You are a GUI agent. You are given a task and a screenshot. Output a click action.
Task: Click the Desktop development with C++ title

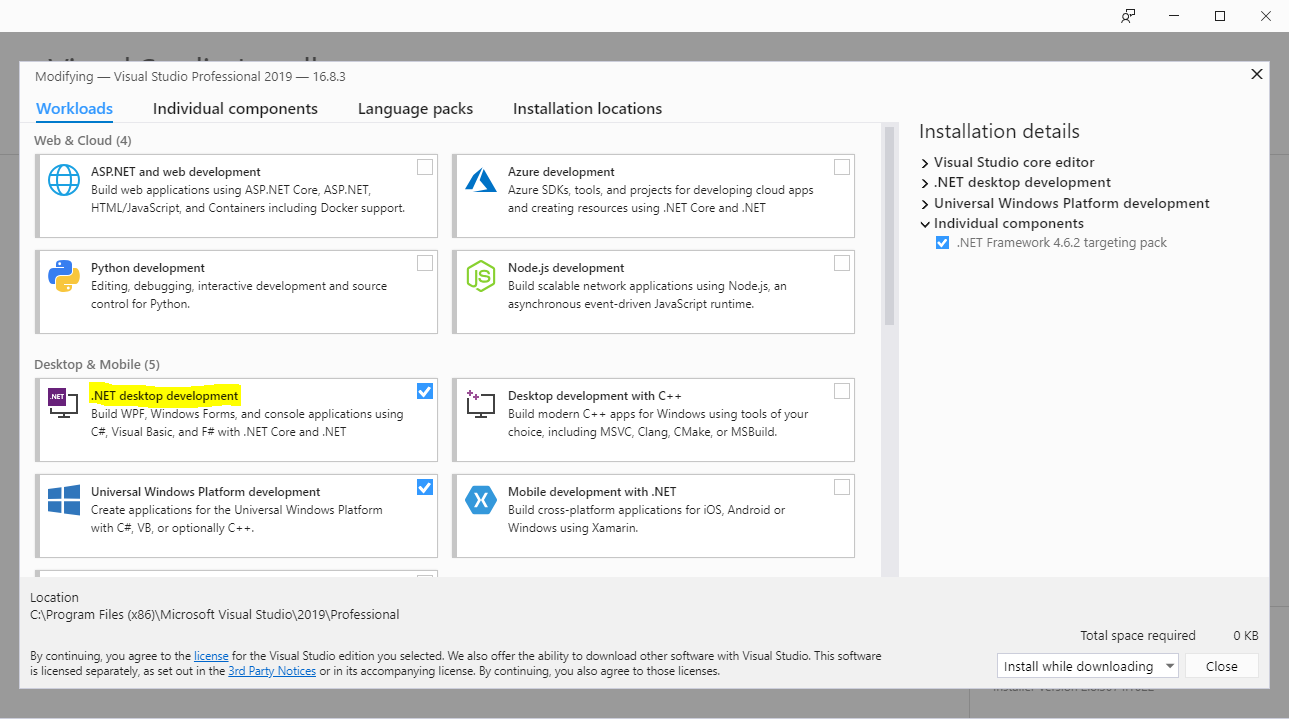pos(594,396)
